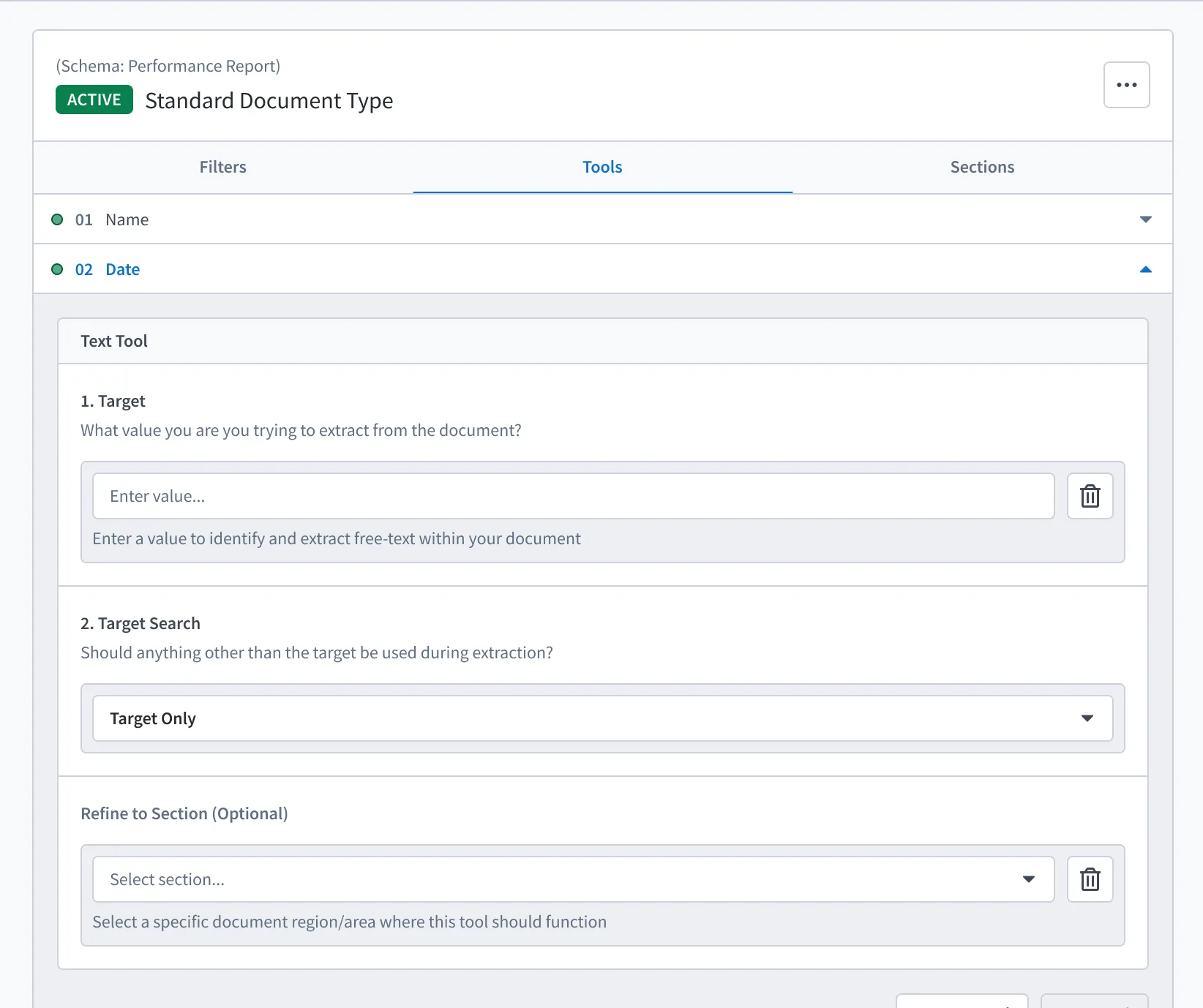Open the Target Only dropdown

(602, 718)
